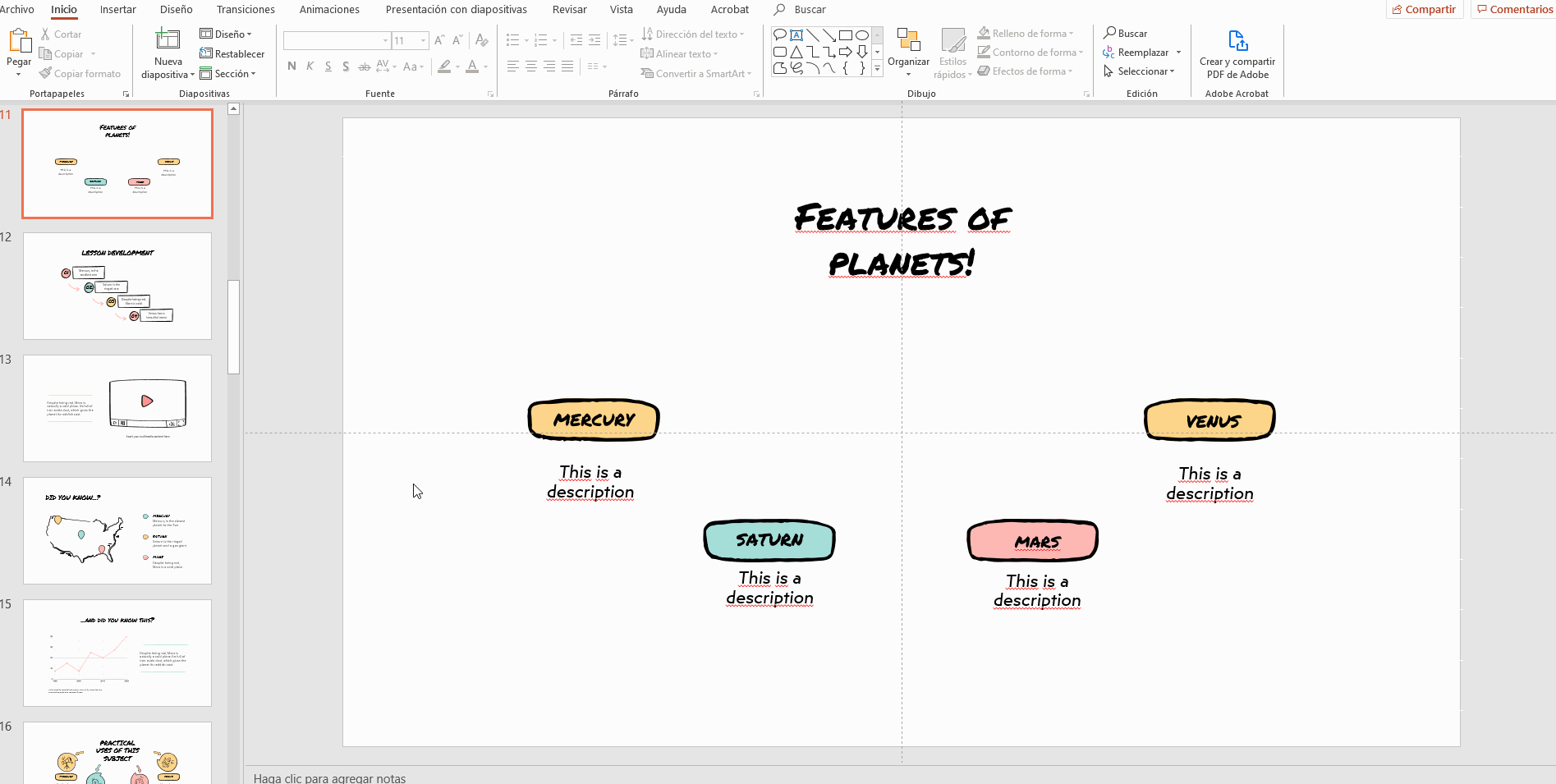The width and height of the screenshot is (1556, 784).
Task: Open the font name combo box
Action: coord(337,40)
